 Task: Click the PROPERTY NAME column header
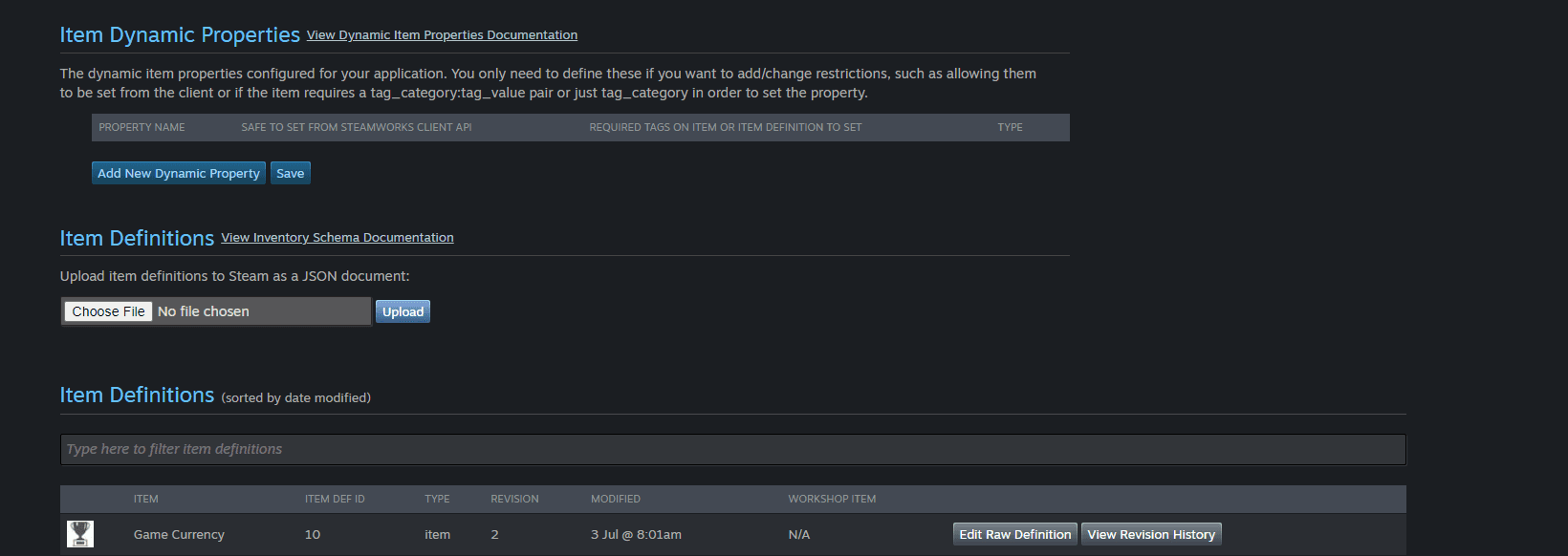point(142,127)
